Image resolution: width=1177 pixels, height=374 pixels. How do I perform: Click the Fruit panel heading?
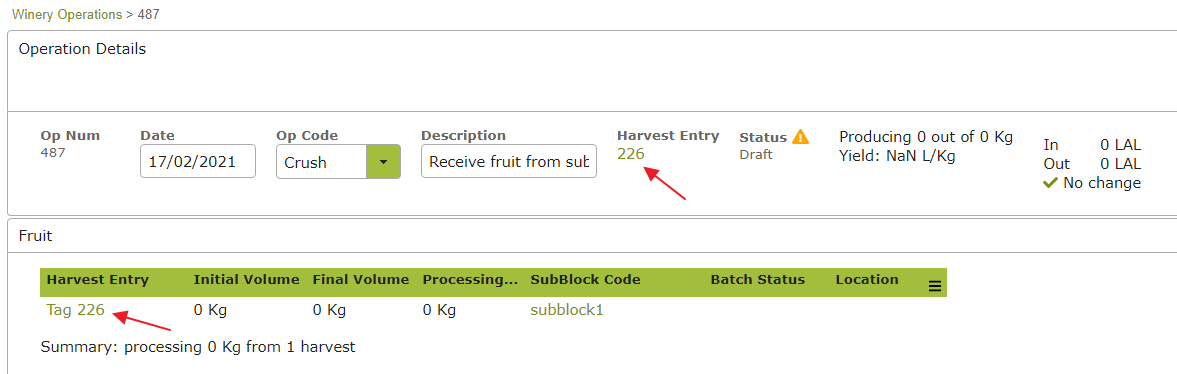pos(35,236)
